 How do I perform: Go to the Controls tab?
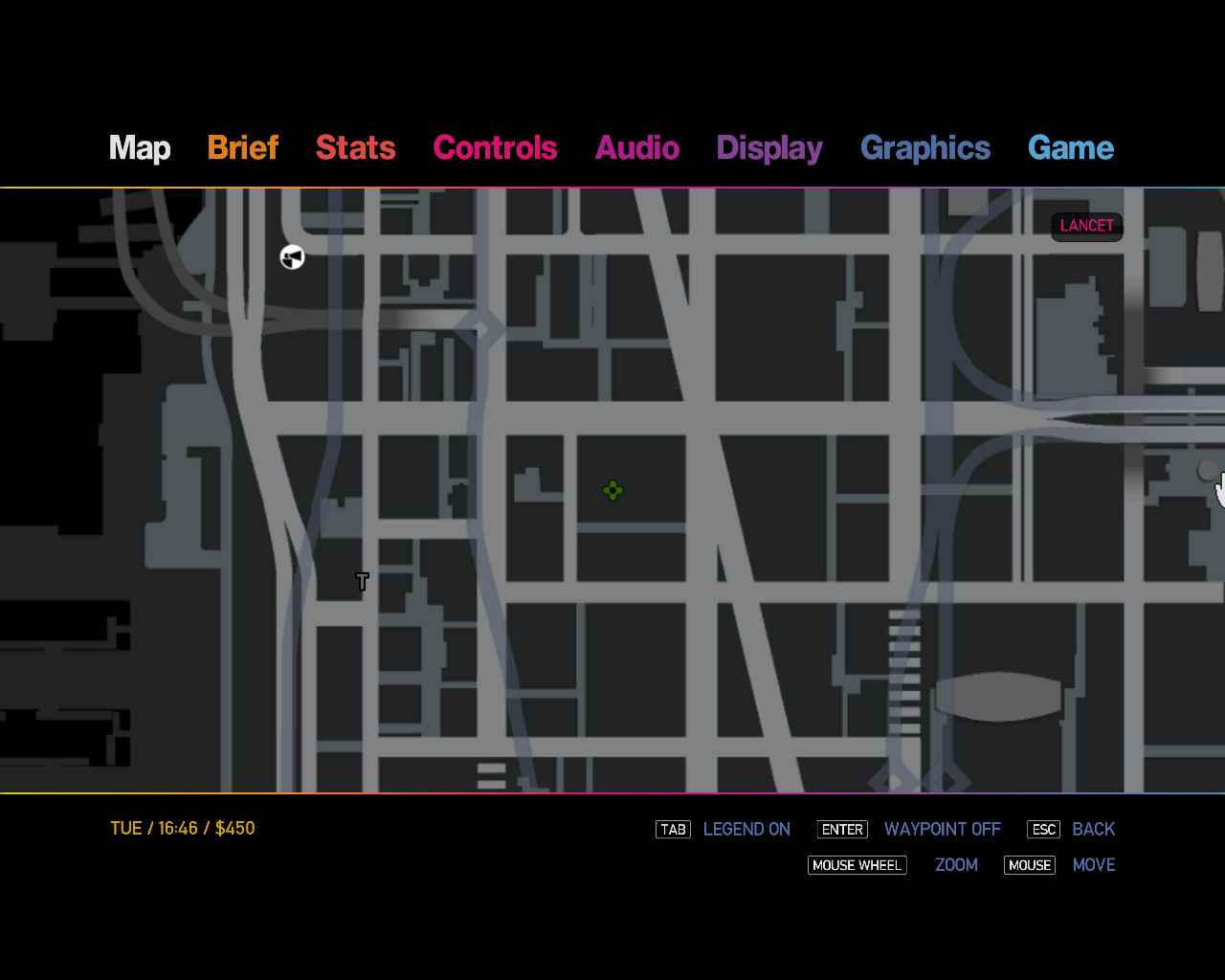[x=496, y=147]
